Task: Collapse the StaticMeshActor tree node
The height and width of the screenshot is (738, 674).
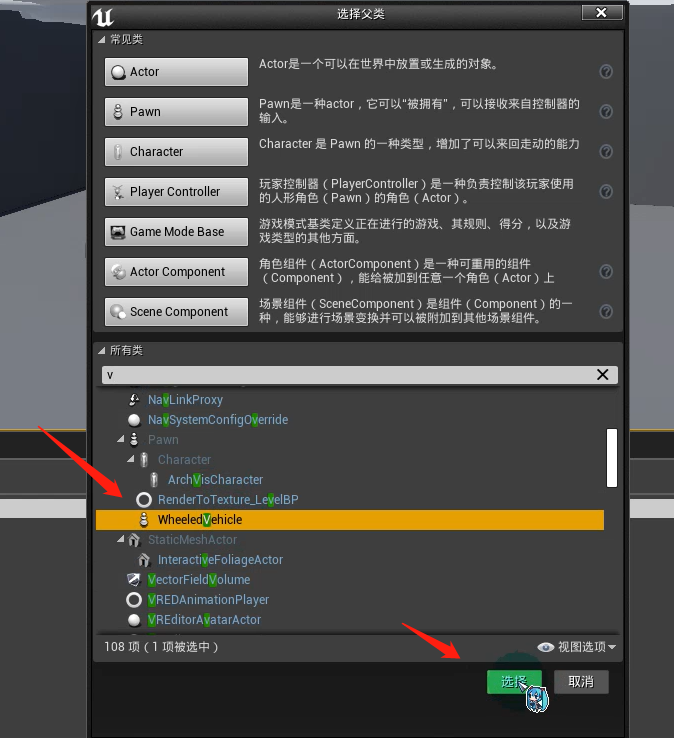Action: tap(121, 539)
